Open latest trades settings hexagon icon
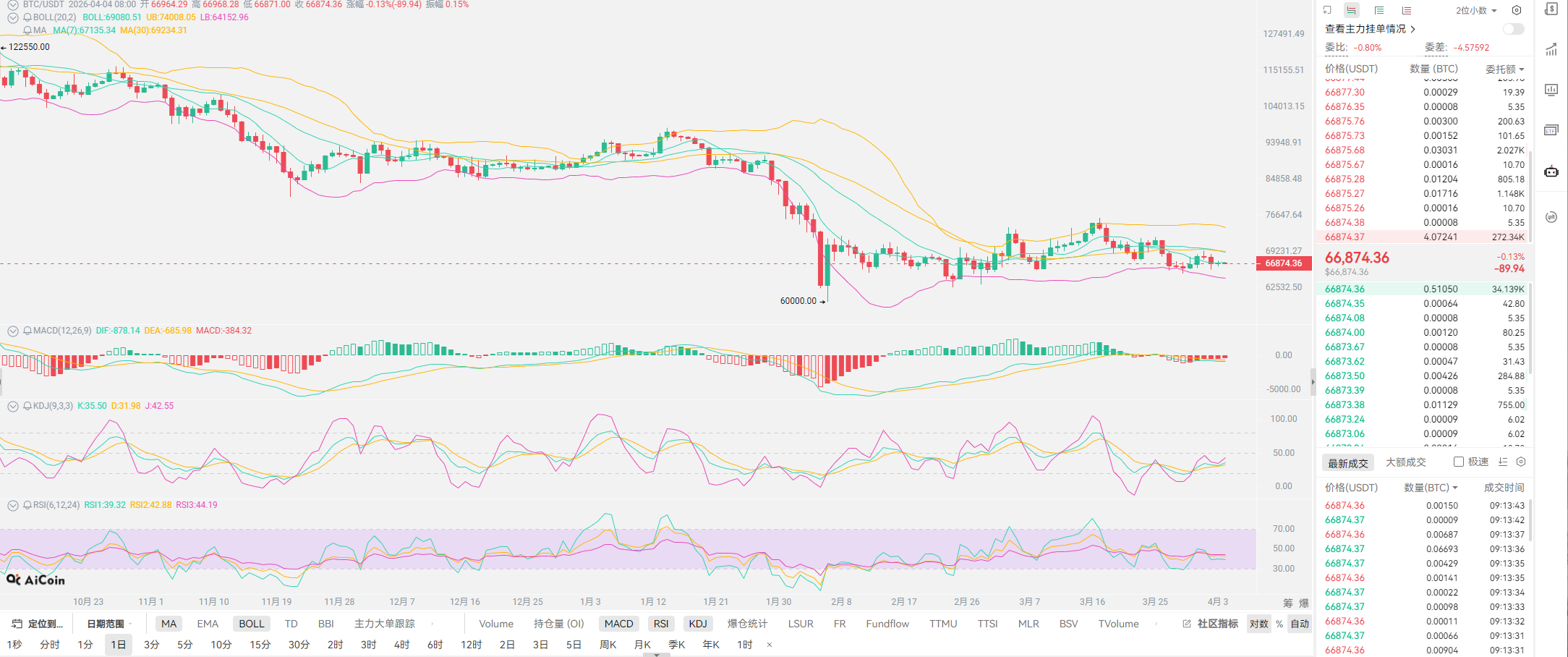This screenshot has width=1568, height=657. click(x=1521, y=462)
